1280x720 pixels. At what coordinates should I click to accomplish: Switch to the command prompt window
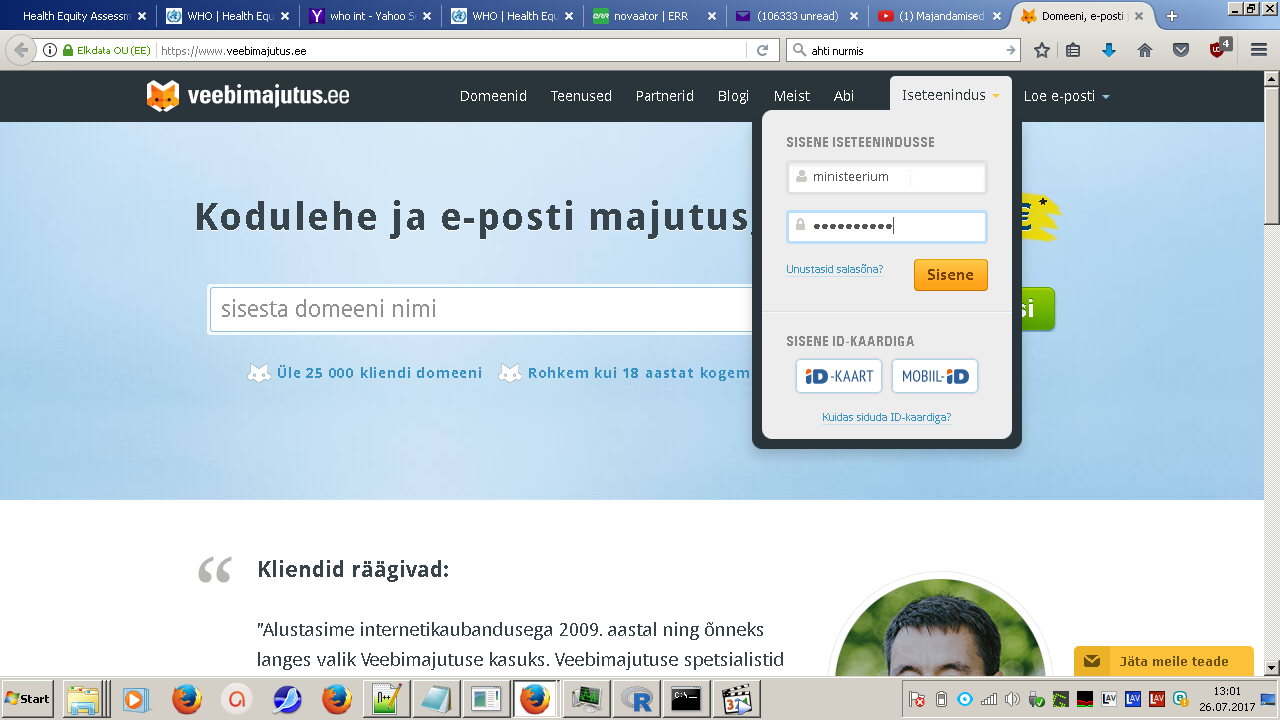(x=685, y=699)
